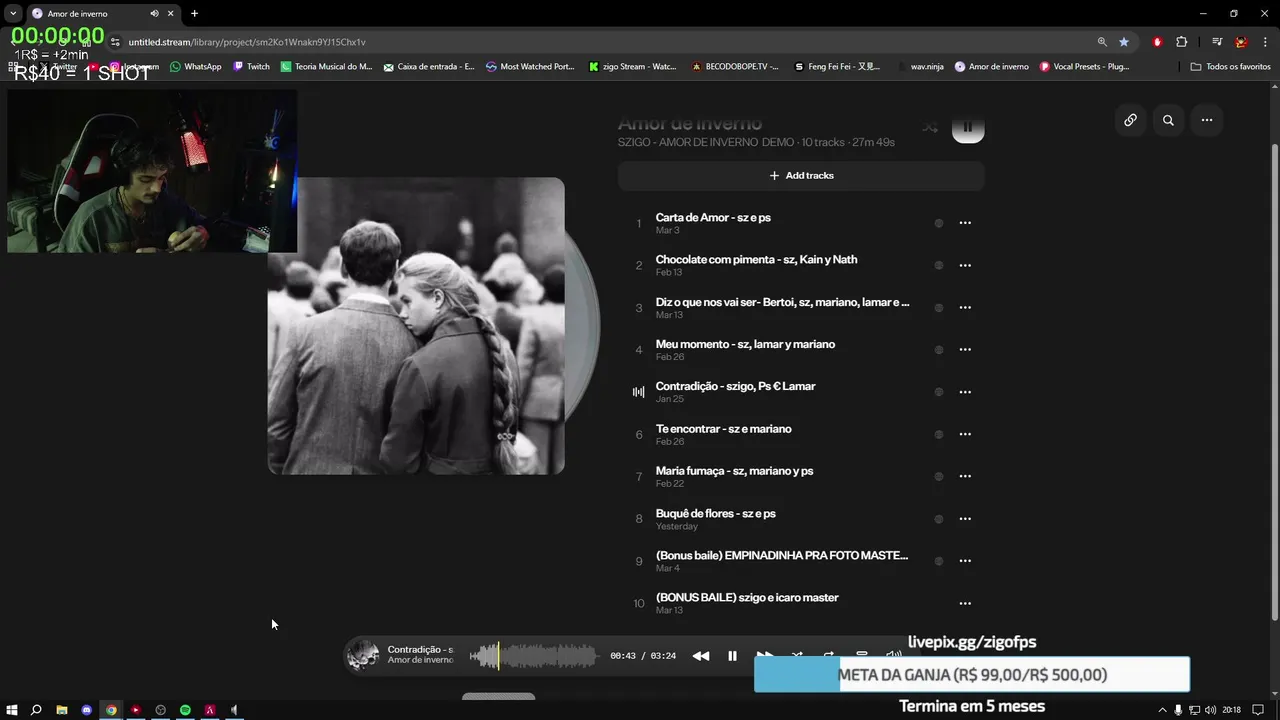Open the wav.ninja bookmark
Image resolution: width=1280 pixels, height=720 pixels.
point(921,67)
